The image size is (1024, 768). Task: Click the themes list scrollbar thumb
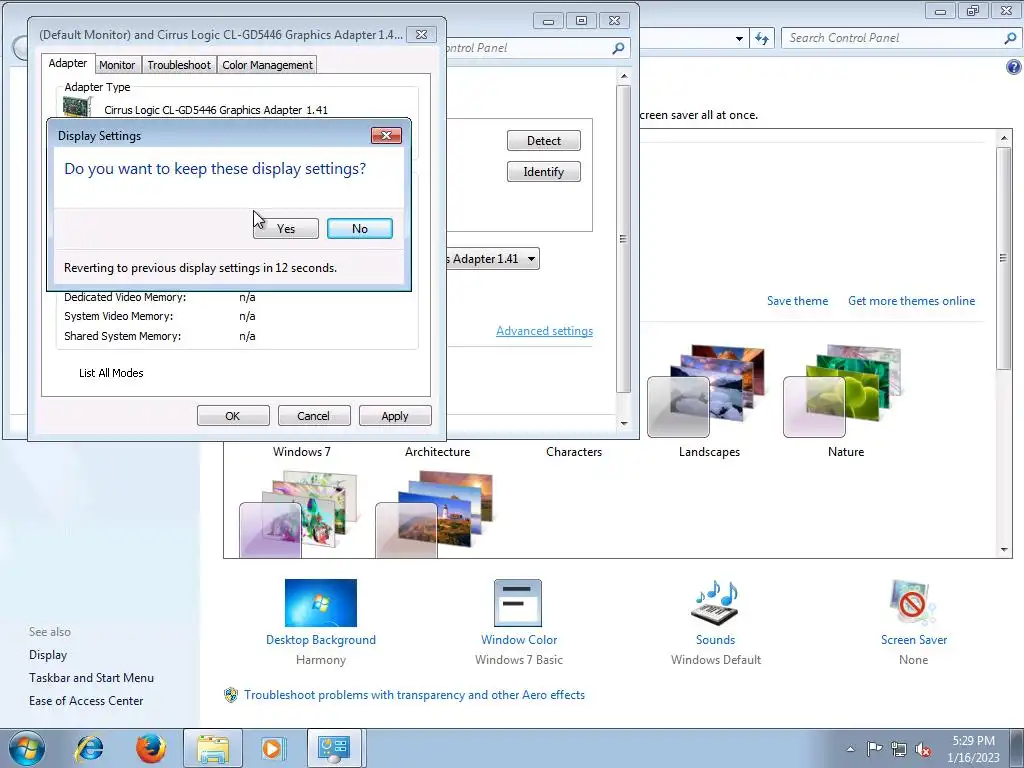(x=1004, y=258)
